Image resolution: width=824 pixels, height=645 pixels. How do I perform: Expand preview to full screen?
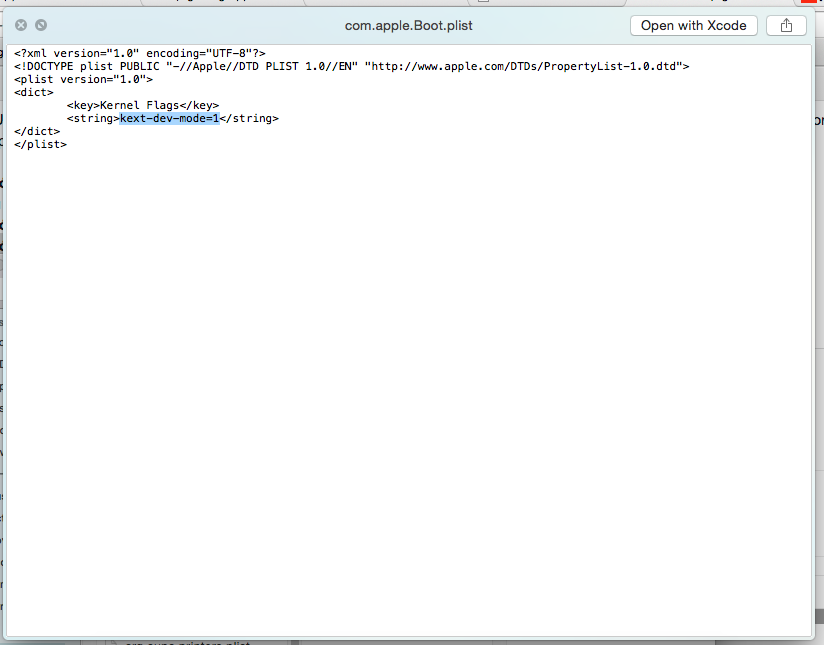point(41,25)
